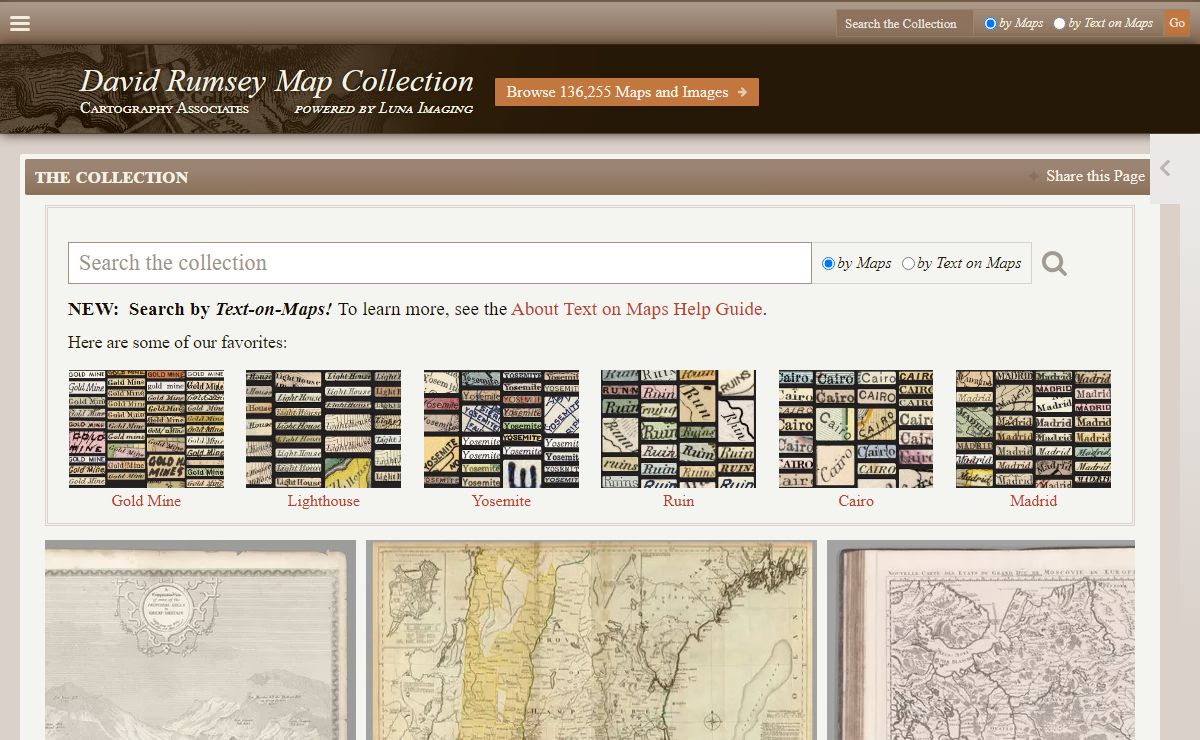Open Moscovie atlas book map image
Viewport: 1200px width, 740px height.
981,640
